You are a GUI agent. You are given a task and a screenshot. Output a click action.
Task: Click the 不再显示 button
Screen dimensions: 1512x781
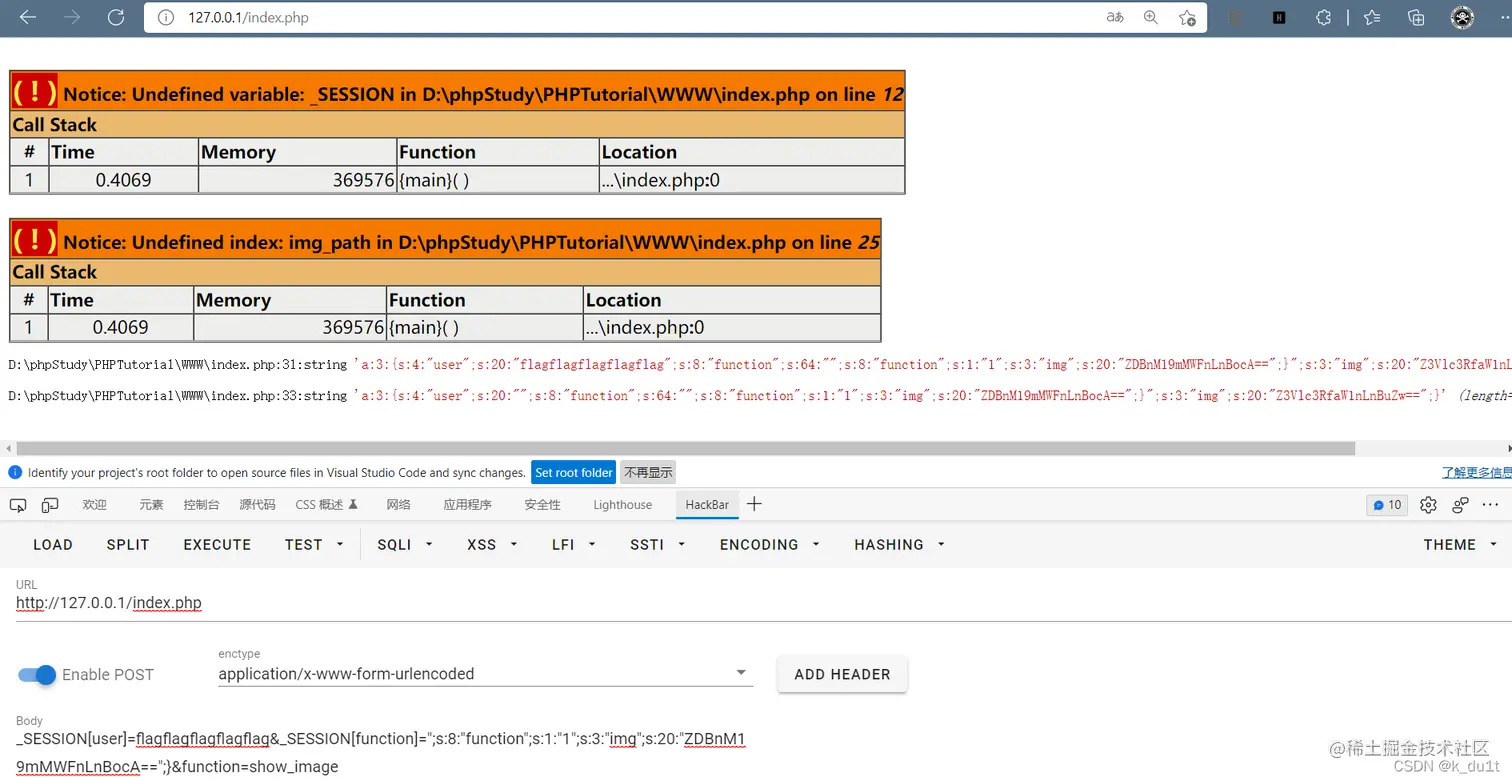648,472
